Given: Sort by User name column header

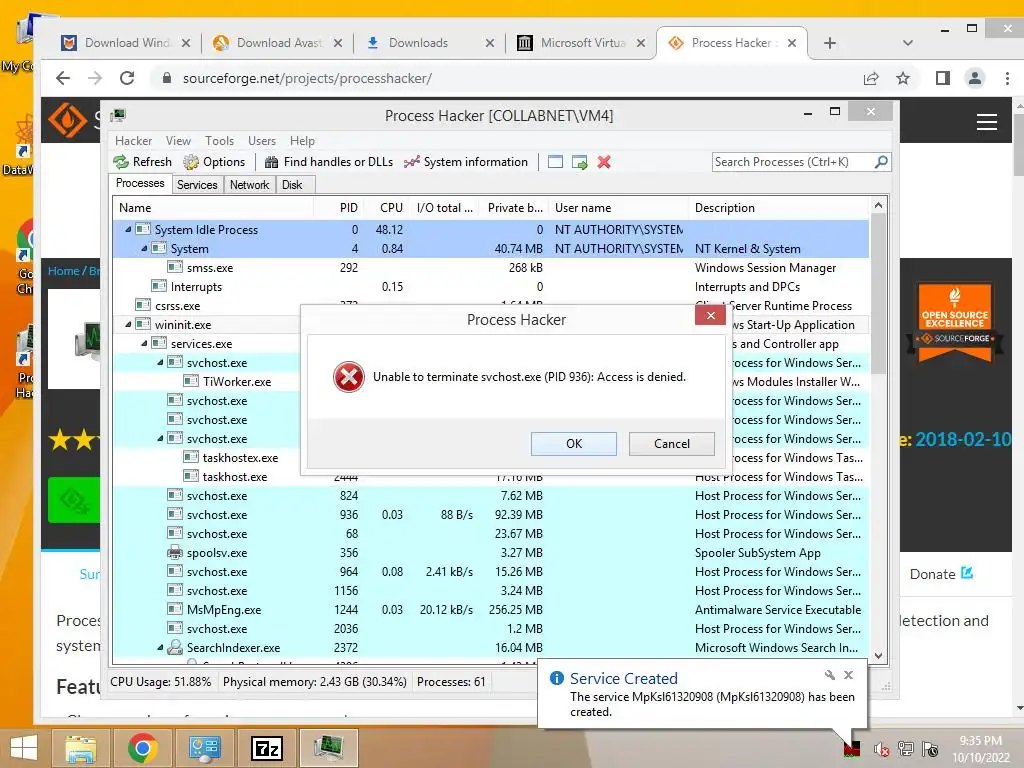Looking at the screenshot, I should [619, 208].
